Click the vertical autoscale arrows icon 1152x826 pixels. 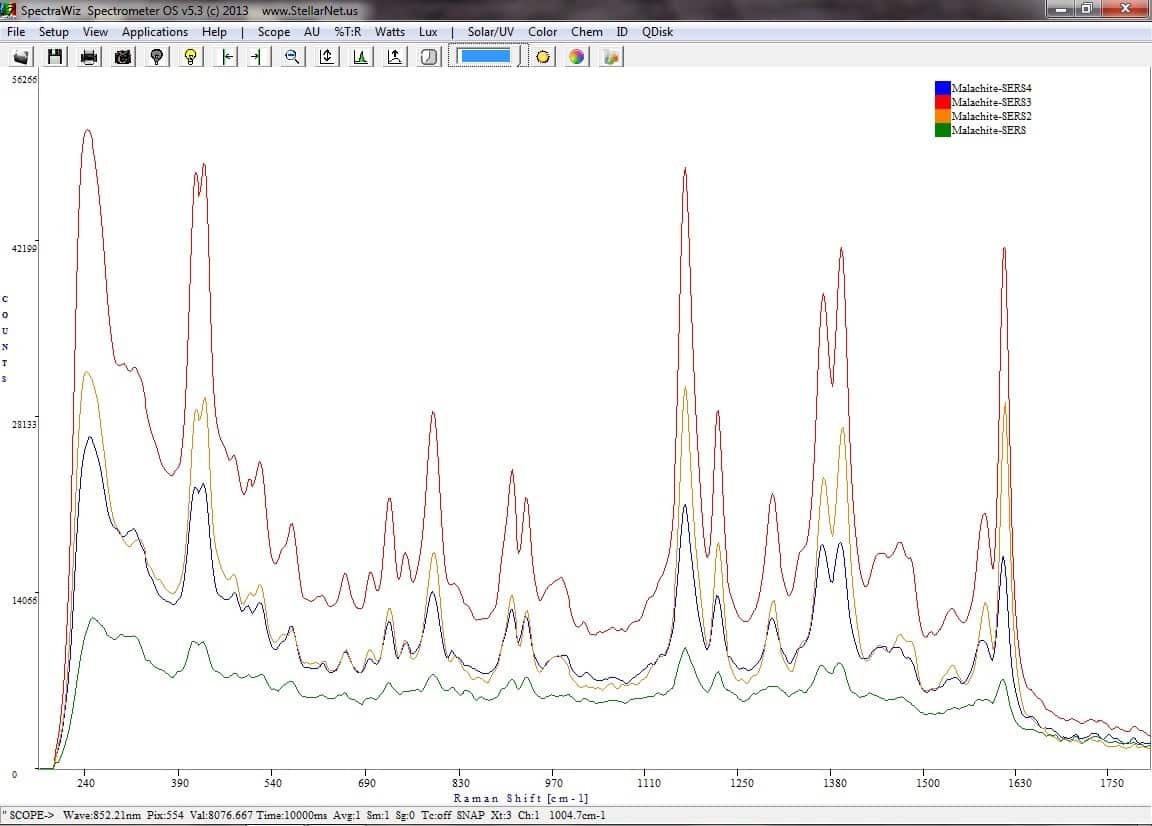pyautogui.click(x=327, y=57)
